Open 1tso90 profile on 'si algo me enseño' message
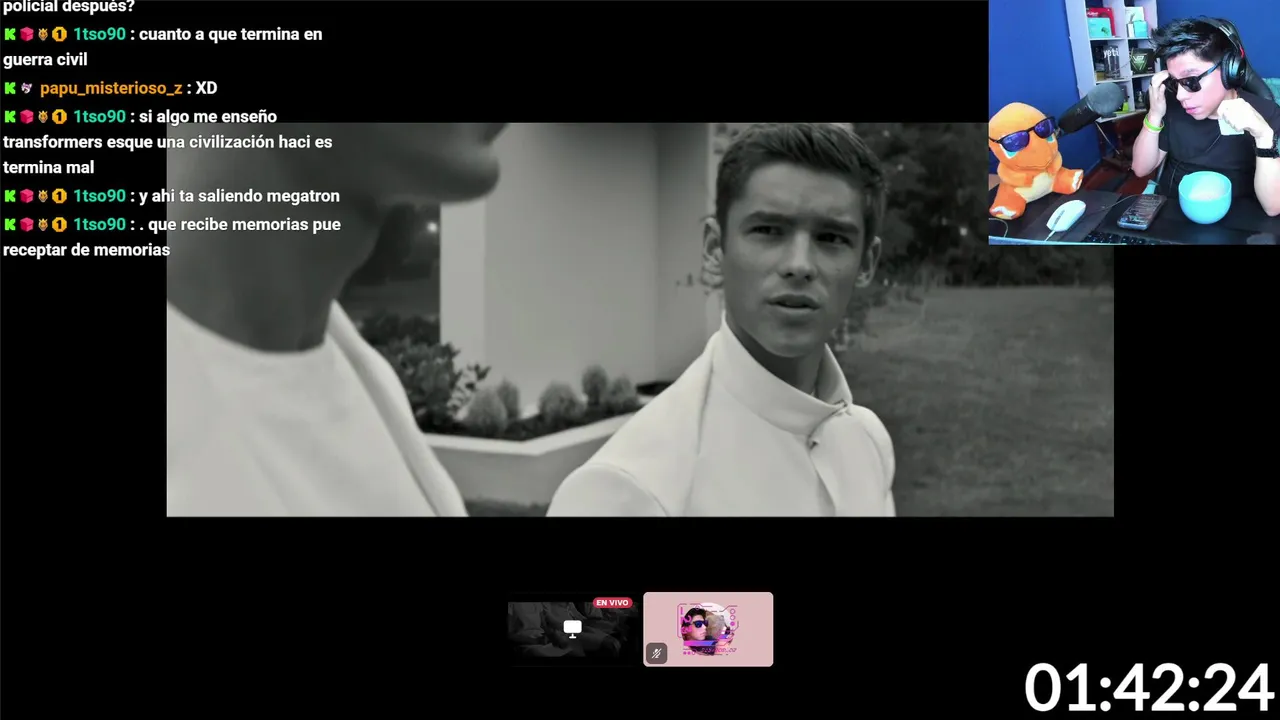The image size is (1280, 720). [99, 117]
